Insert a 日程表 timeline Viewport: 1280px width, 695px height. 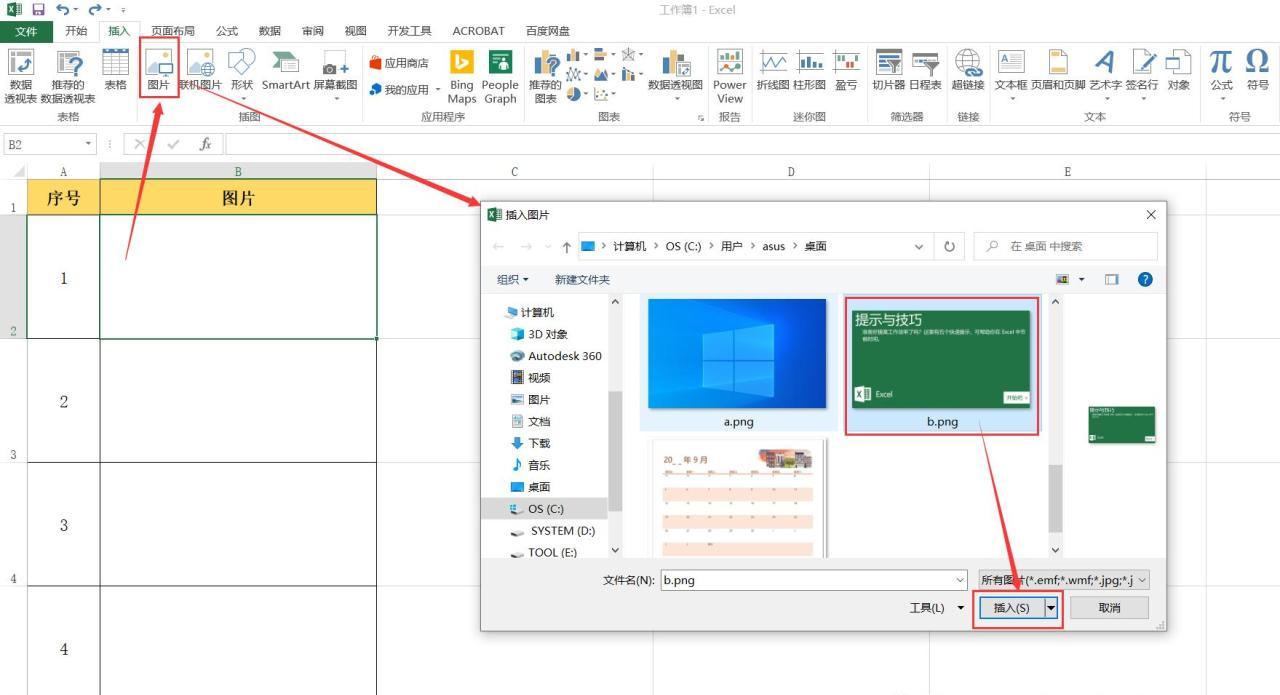click(x=925, y=70)
